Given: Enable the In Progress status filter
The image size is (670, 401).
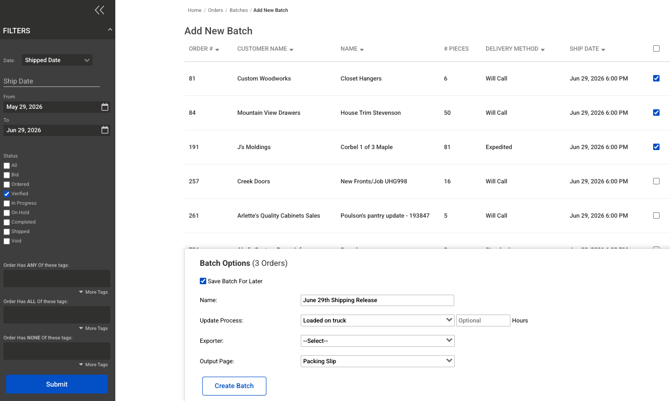Looking at the screenshot, I should pos(7,203).
